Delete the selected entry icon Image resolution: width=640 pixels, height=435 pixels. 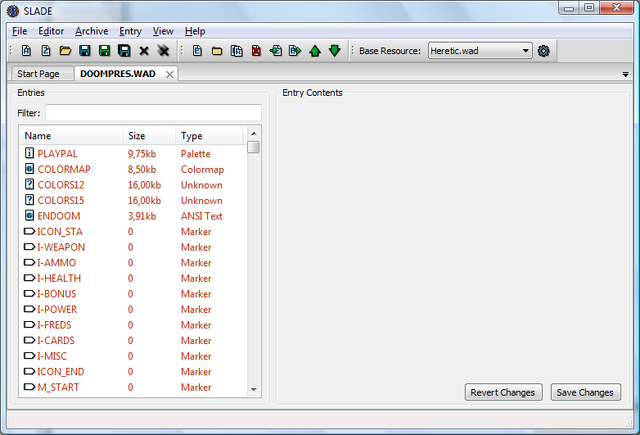coord(256,51)
